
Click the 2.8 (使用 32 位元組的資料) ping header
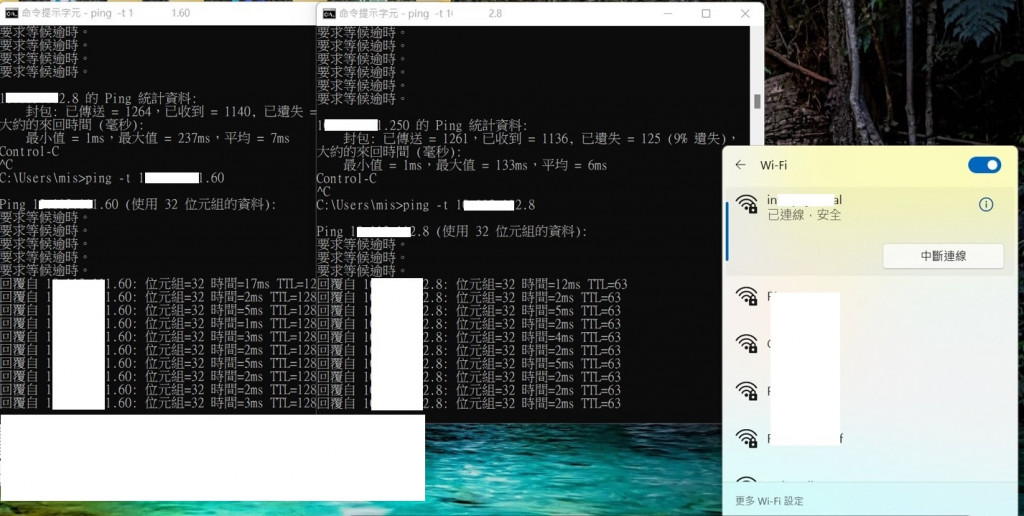coord(452,231)
